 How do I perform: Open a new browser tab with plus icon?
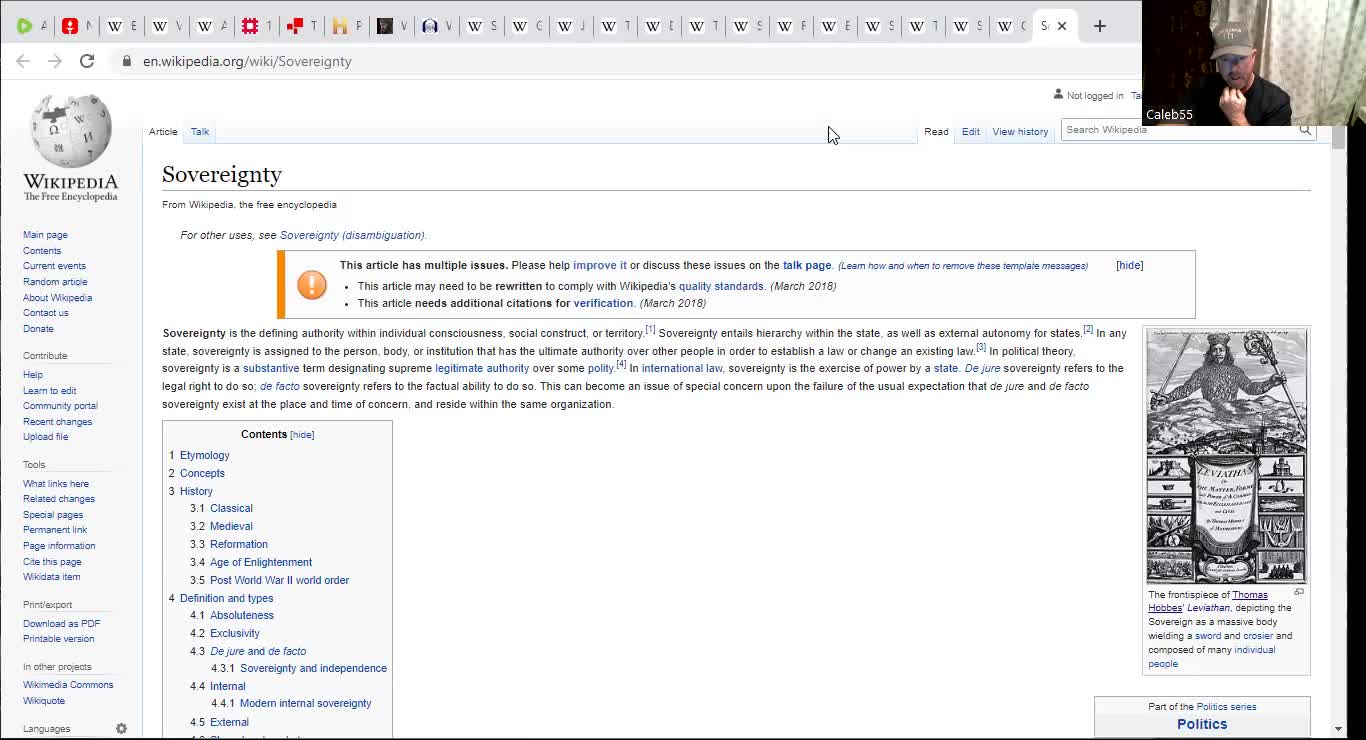[1099, 26]
